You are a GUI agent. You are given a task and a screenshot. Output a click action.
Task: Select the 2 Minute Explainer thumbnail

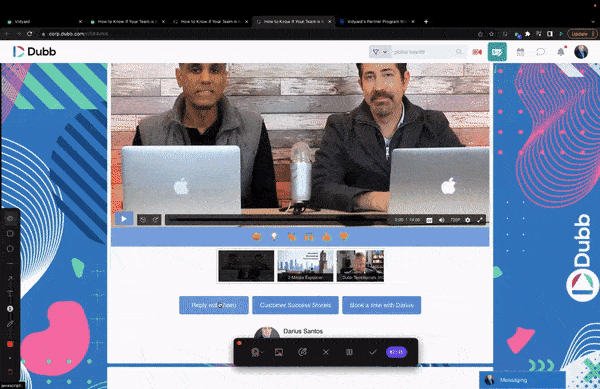(305, 266)
